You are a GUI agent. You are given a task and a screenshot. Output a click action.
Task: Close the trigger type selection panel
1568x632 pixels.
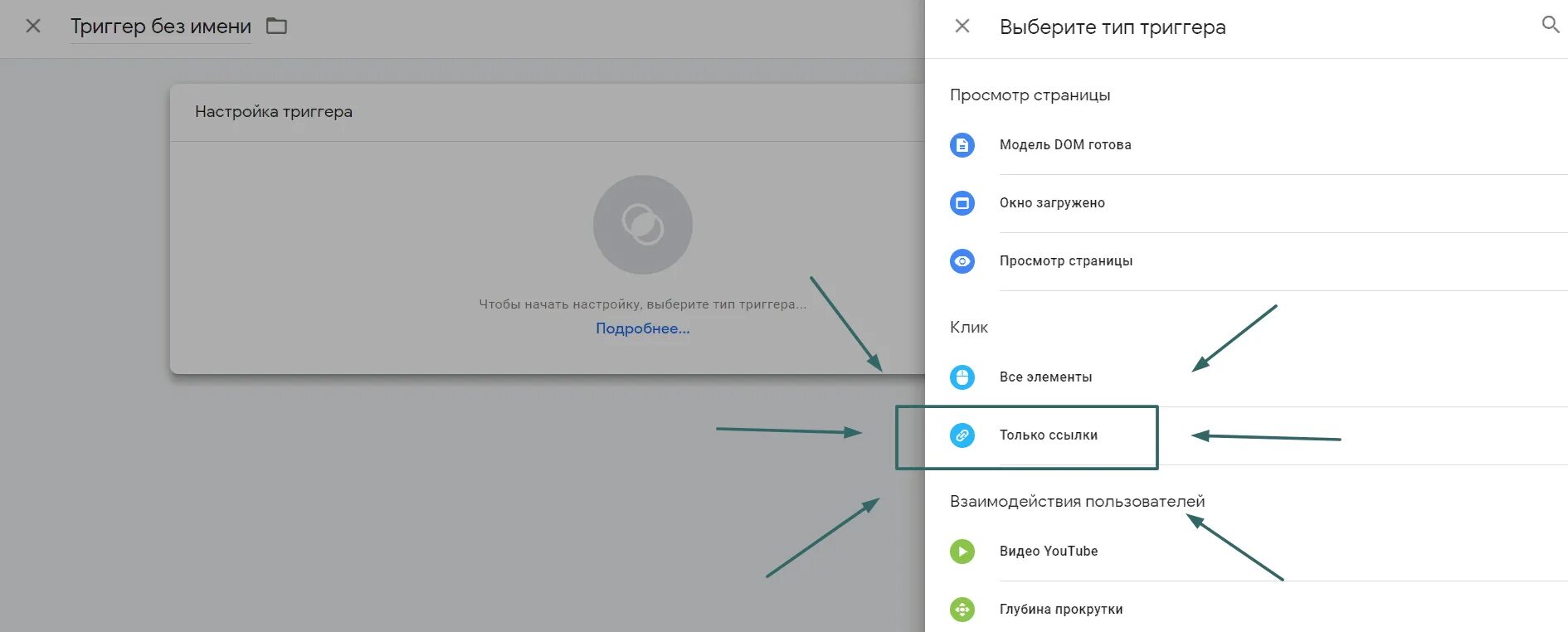962,26
